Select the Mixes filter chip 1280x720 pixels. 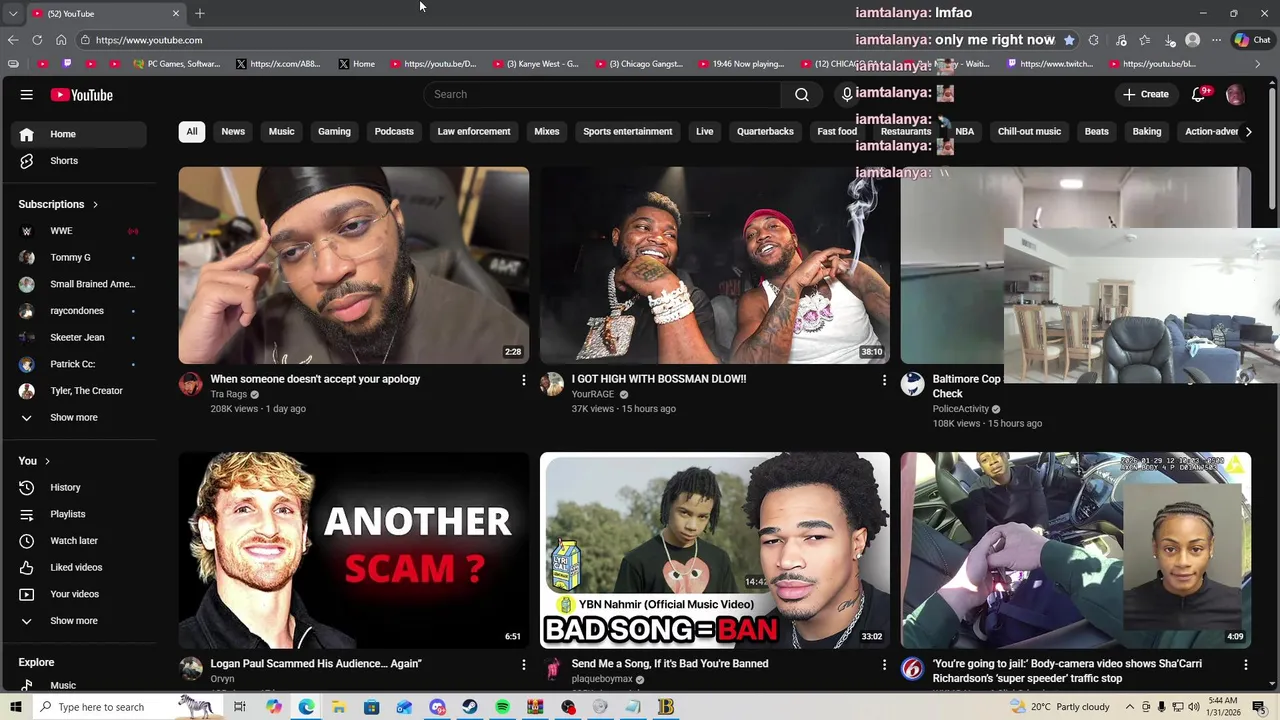(x=547, y=131)
